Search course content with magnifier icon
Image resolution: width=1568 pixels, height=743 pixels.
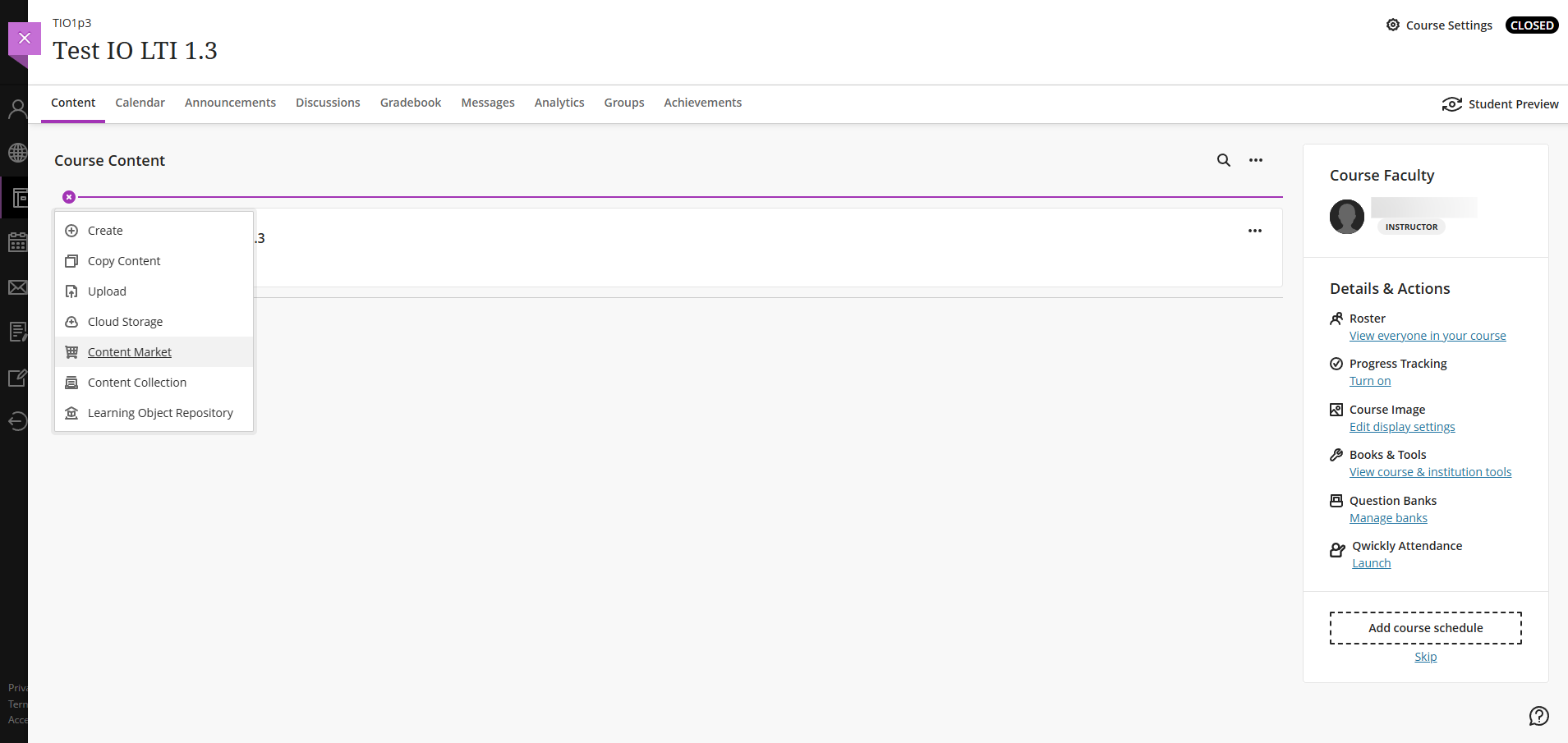(x=1224, y=160)
